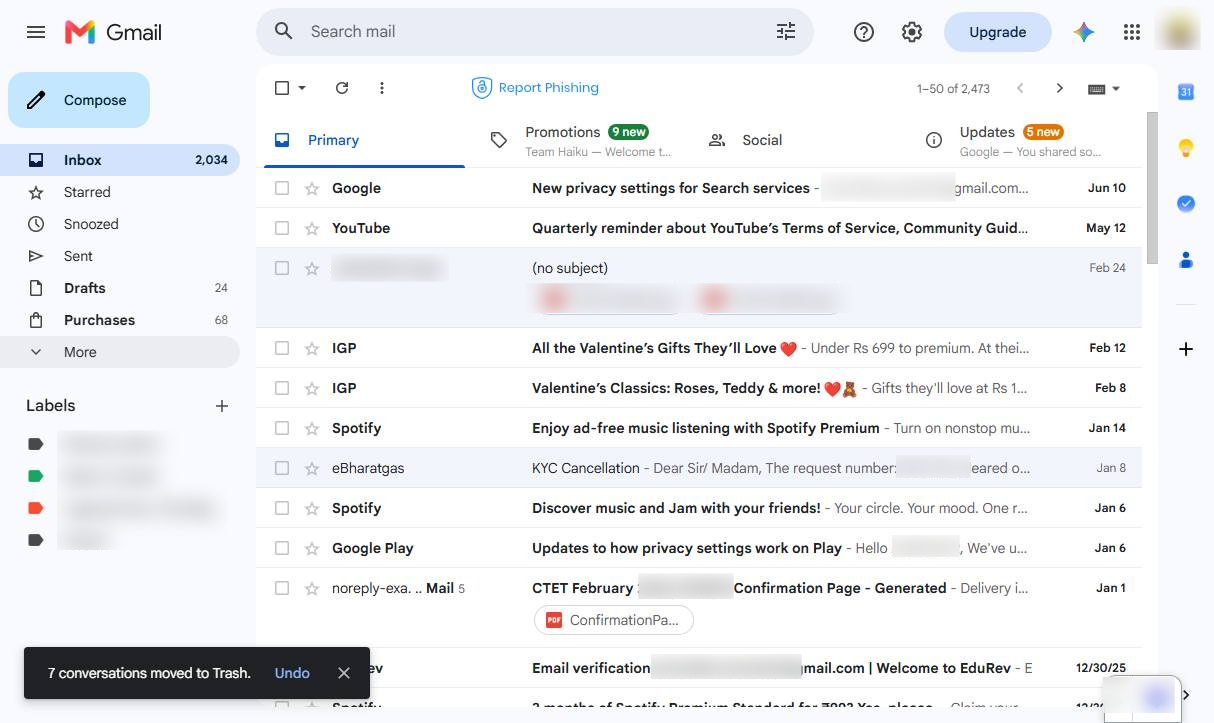
Task: Star the eBharatgas email
Action: click(312, 468)
